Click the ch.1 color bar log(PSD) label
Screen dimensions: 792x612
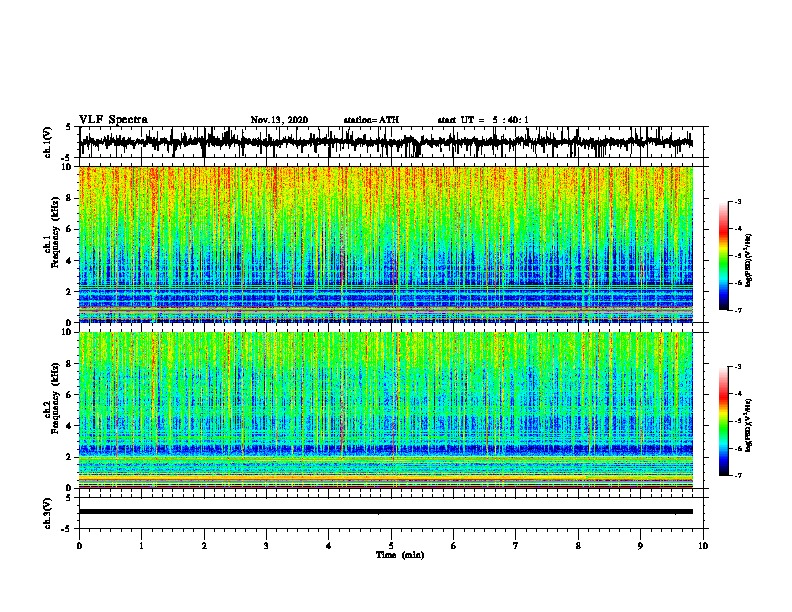click(x=748, y=261)
